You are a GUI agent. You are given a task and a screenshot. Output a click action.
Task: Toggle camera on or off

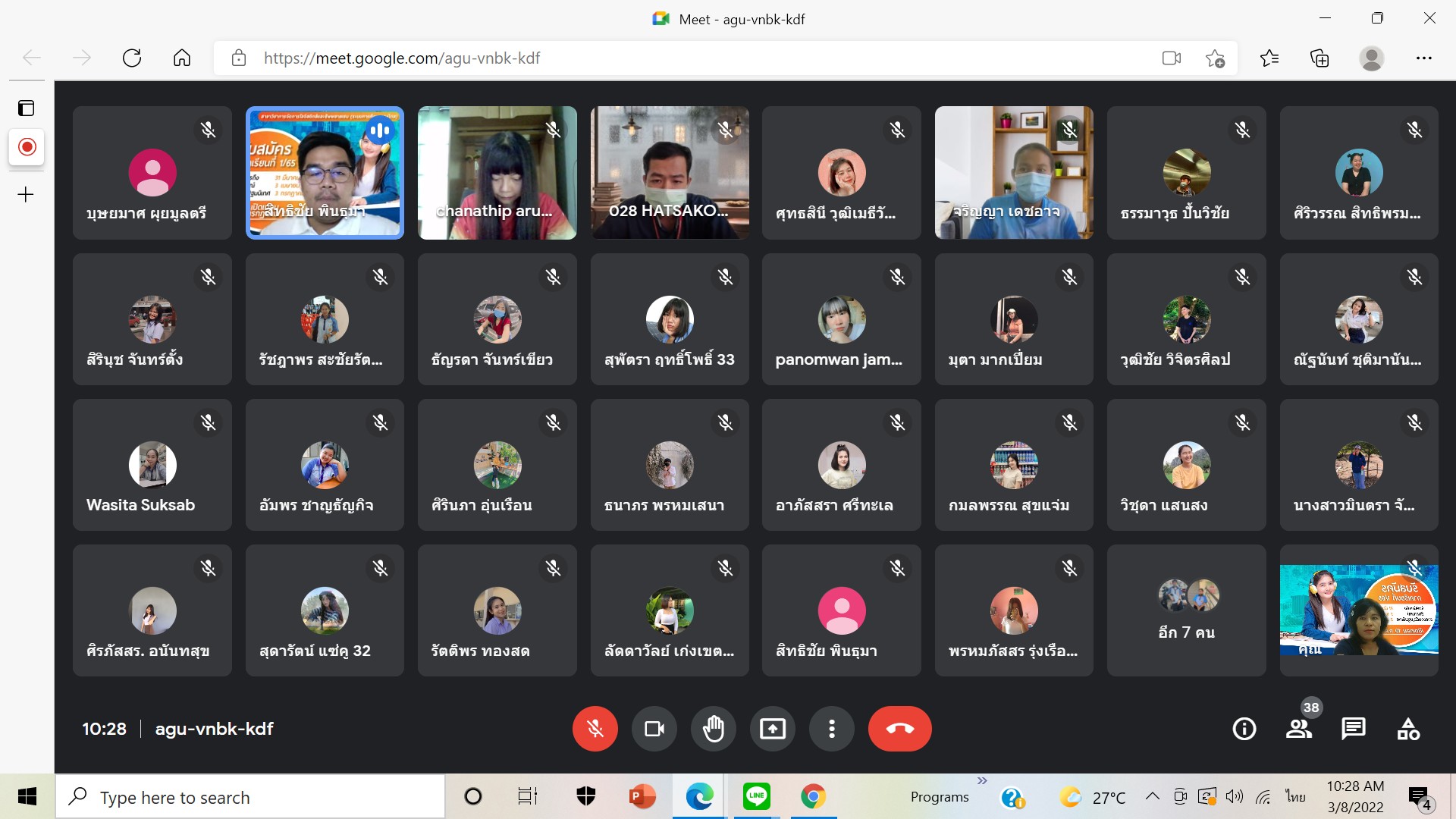point(654,729)
